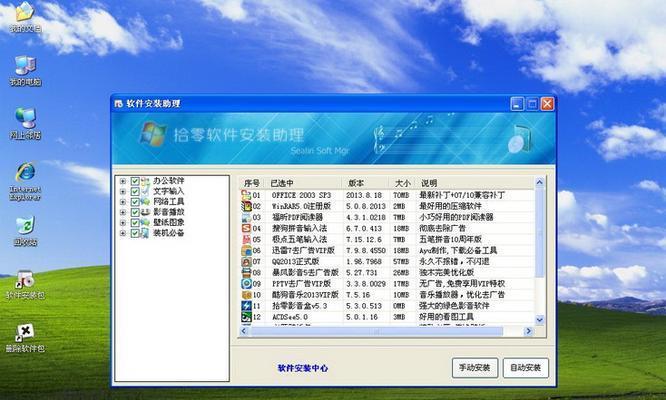The height and width of the screenshot is (400, 666).
Task: Click the 迅雷7去广告VIP版 row icon
Action: click(246, 250)
